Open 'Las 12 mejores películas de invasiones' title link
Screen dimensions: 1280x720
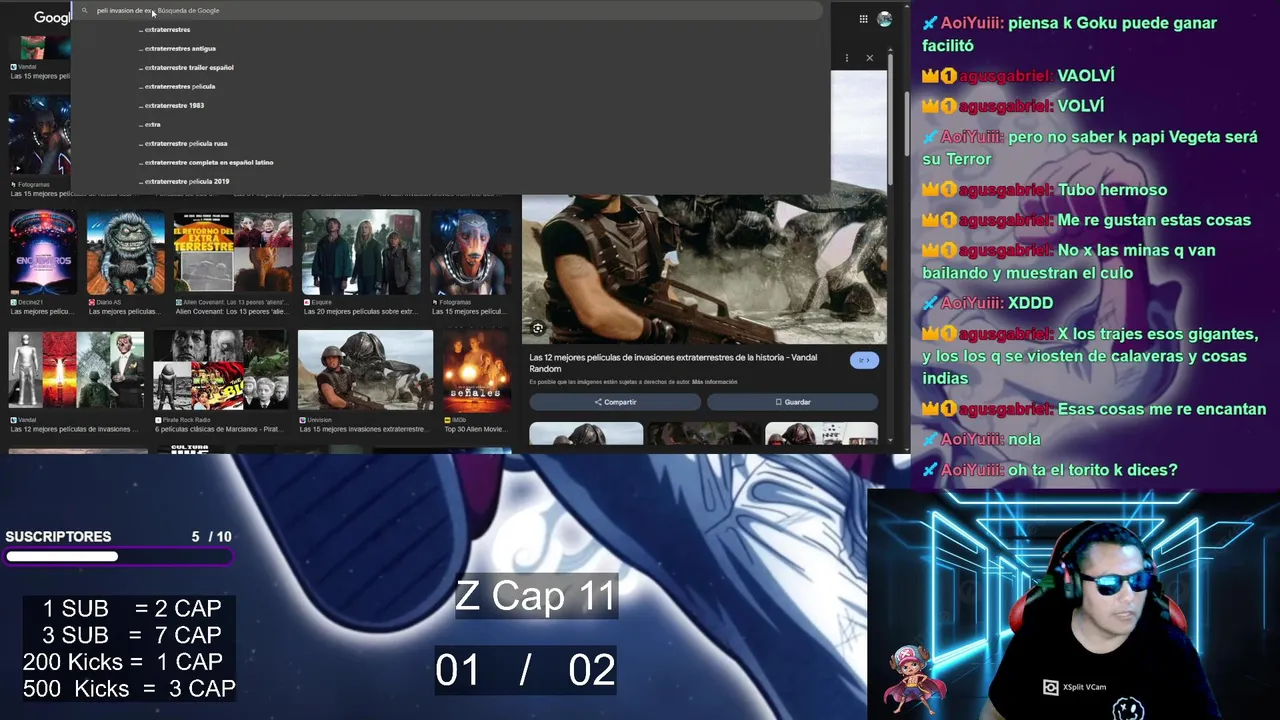coord(673,363)
